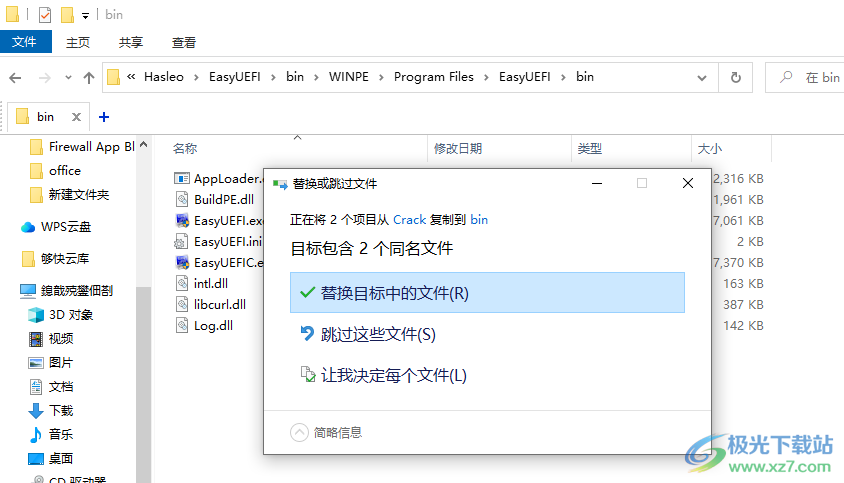
Task: Close the 替换或跳过文件 dialog
Action: click(687, 183)
